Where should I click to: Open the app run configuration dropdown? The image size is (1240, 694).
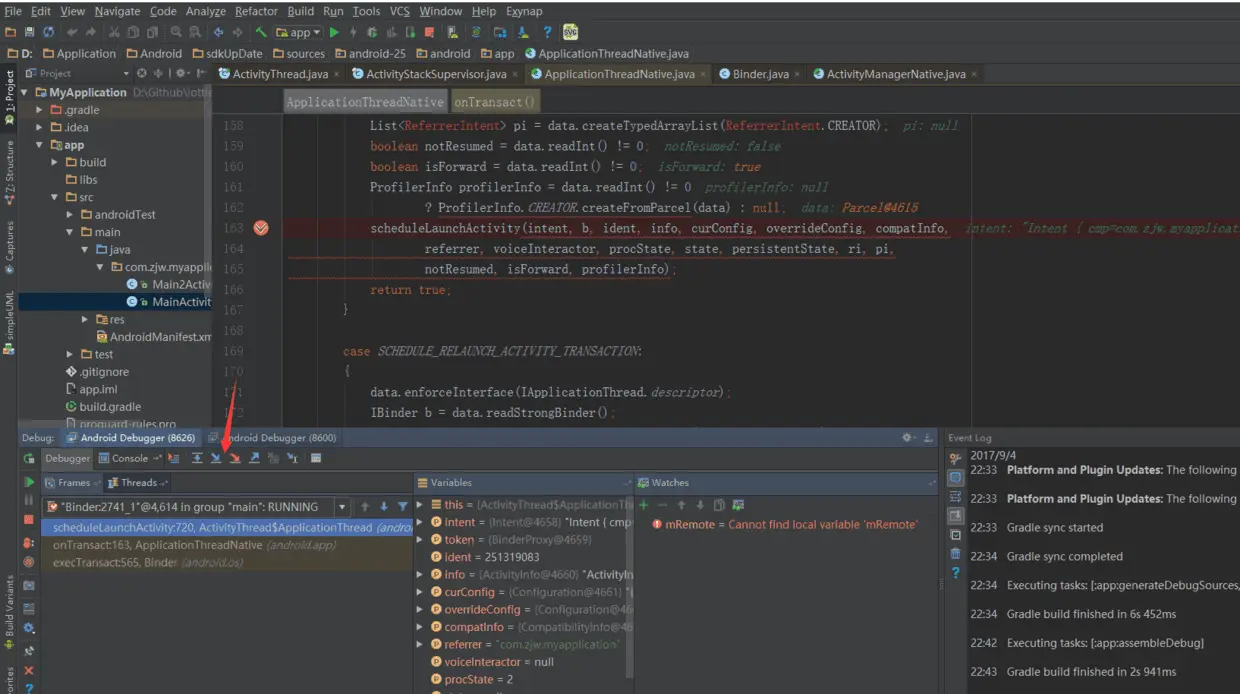pyautogui.click(x=299, y=32)
